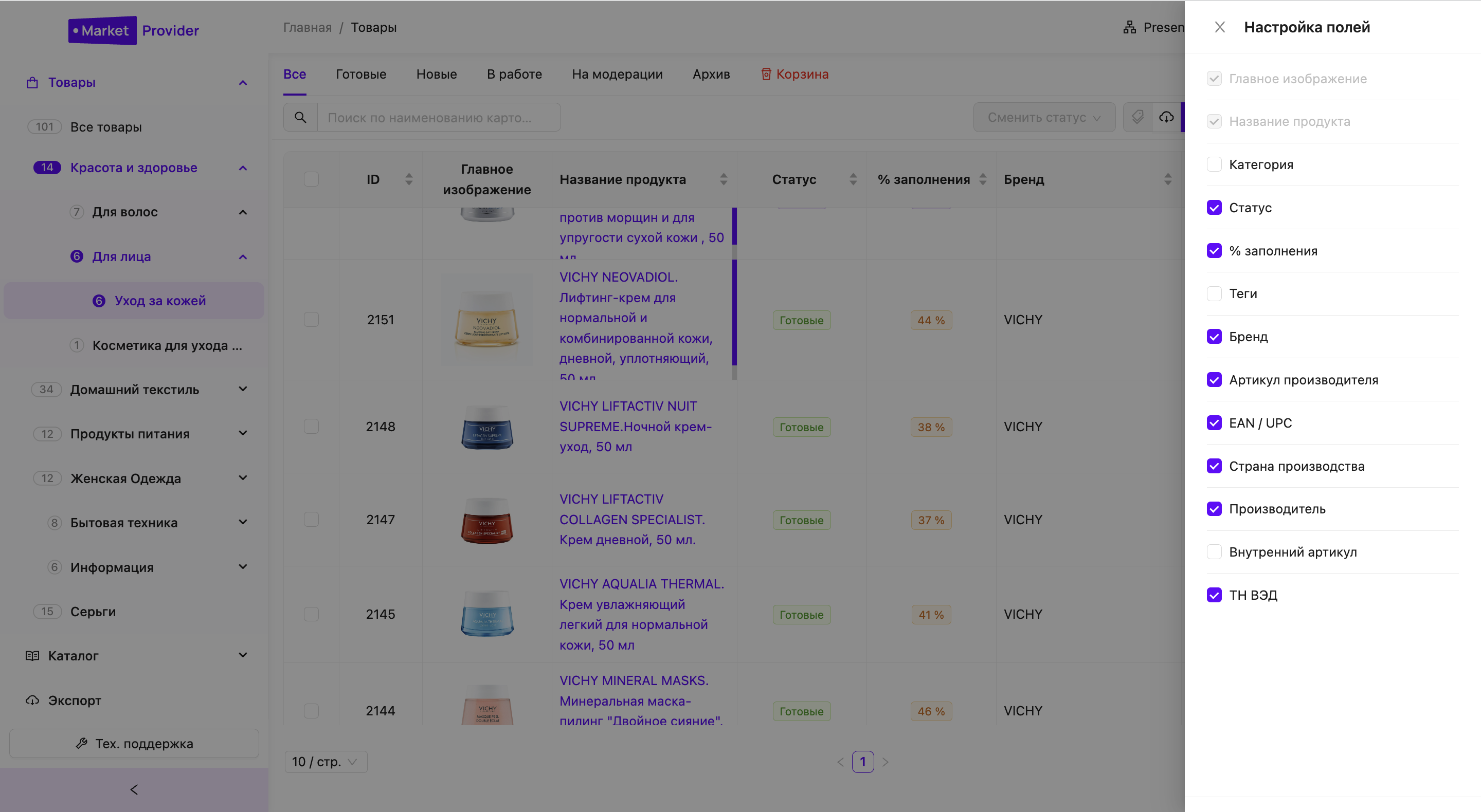
Task: Select the row checkbox for ID 2151
Action: pyautogui.click(x=311, y=320)
